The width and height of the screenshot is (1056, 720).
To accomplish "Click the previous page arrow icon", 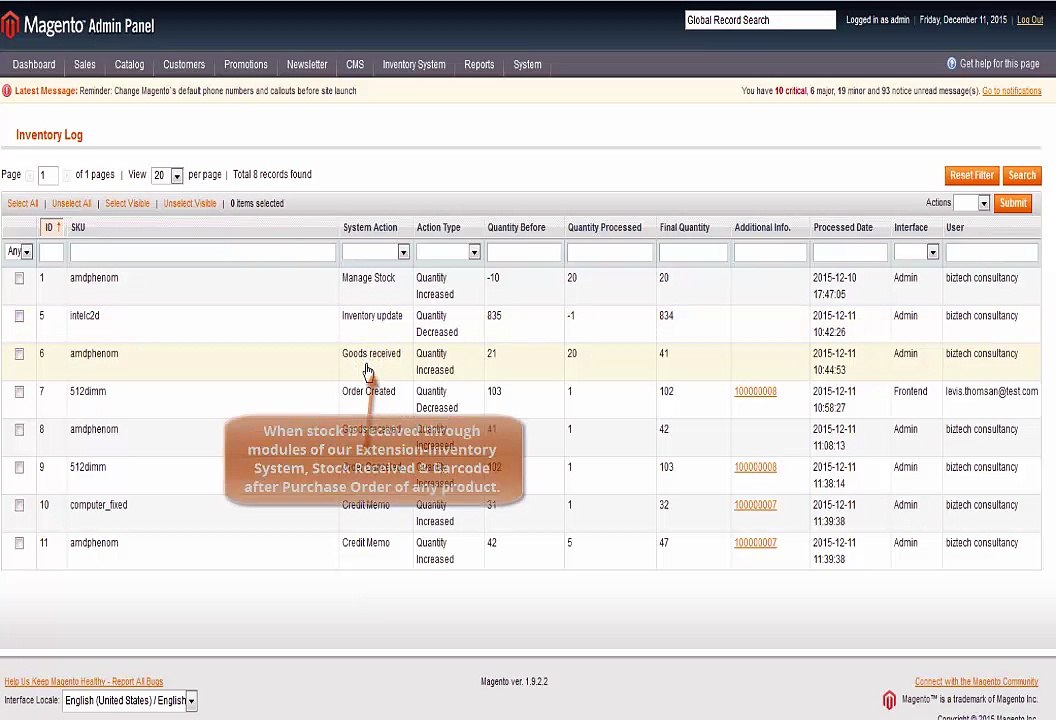I will pos(30,175).
